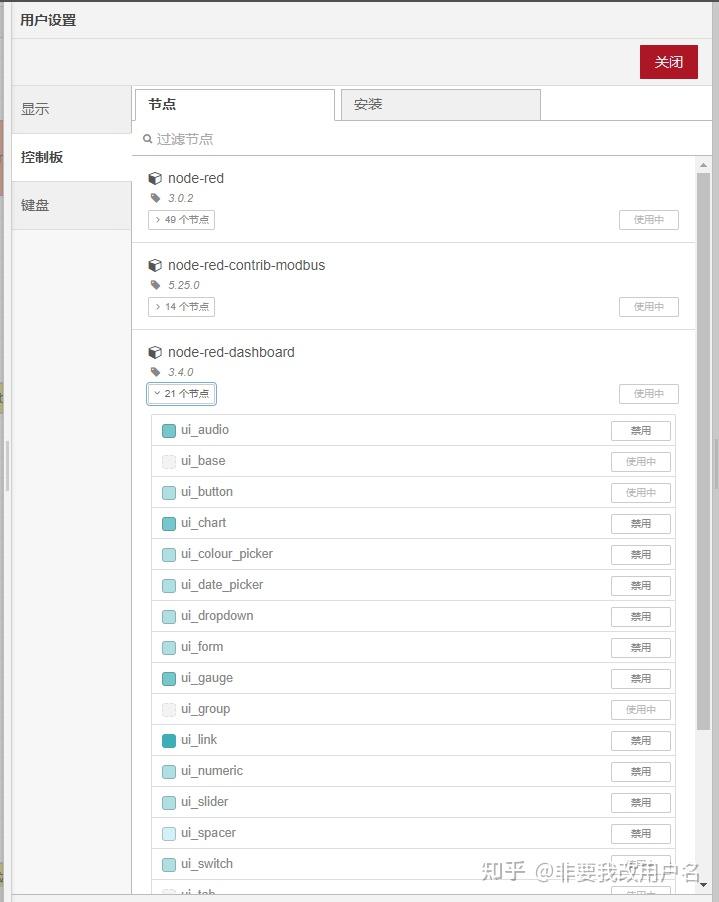719x902 pixels.
Task: Select the ui_chart node icon
Action: pos(168,523)
